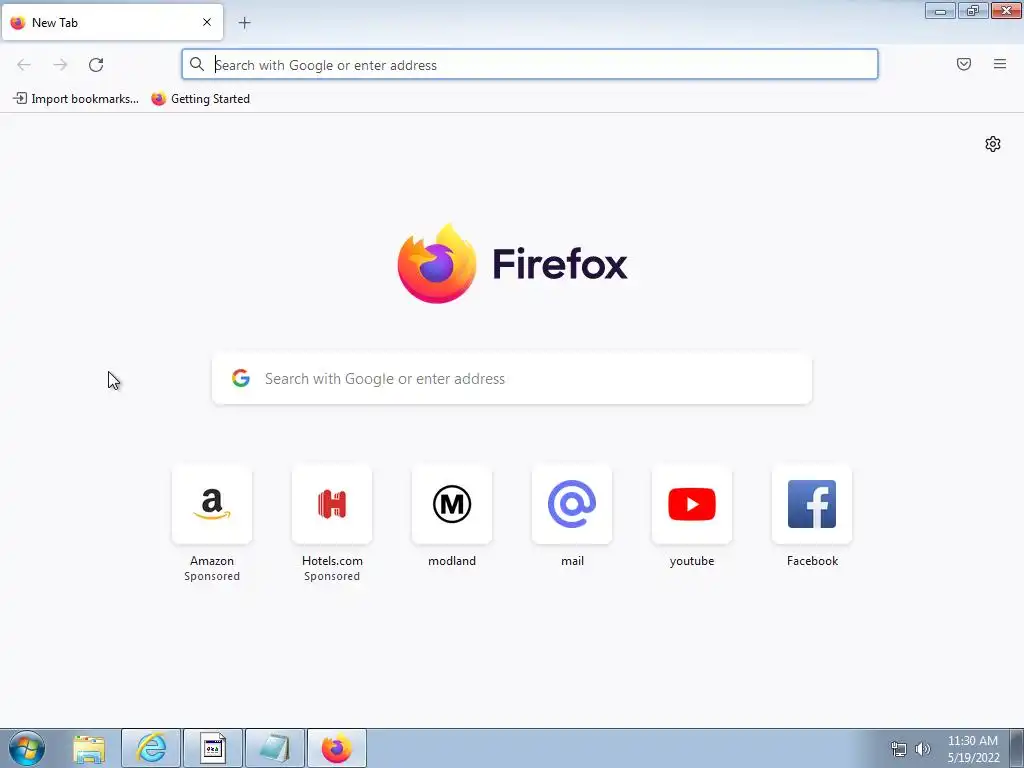Click the search magnifier in address bar
The height and width of the screenshot is (768, 1024).
click(x=197, y=64)
